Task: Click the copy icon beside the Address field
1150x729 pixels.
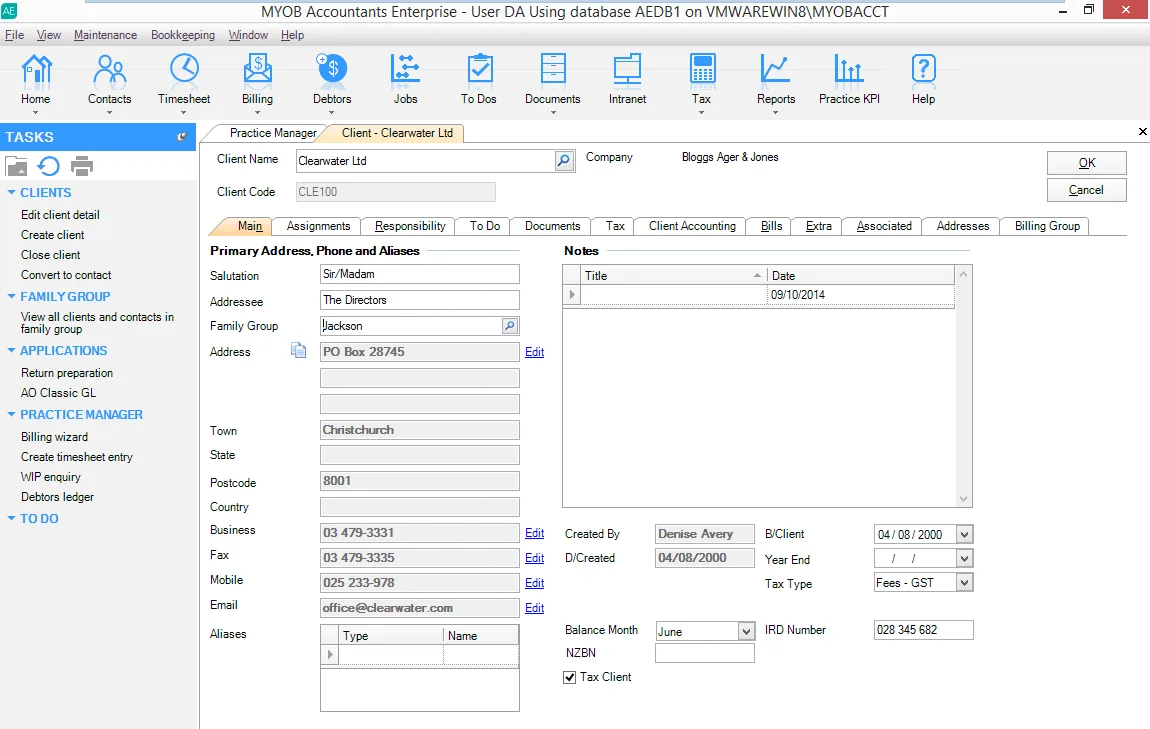Action: (296, 350)
